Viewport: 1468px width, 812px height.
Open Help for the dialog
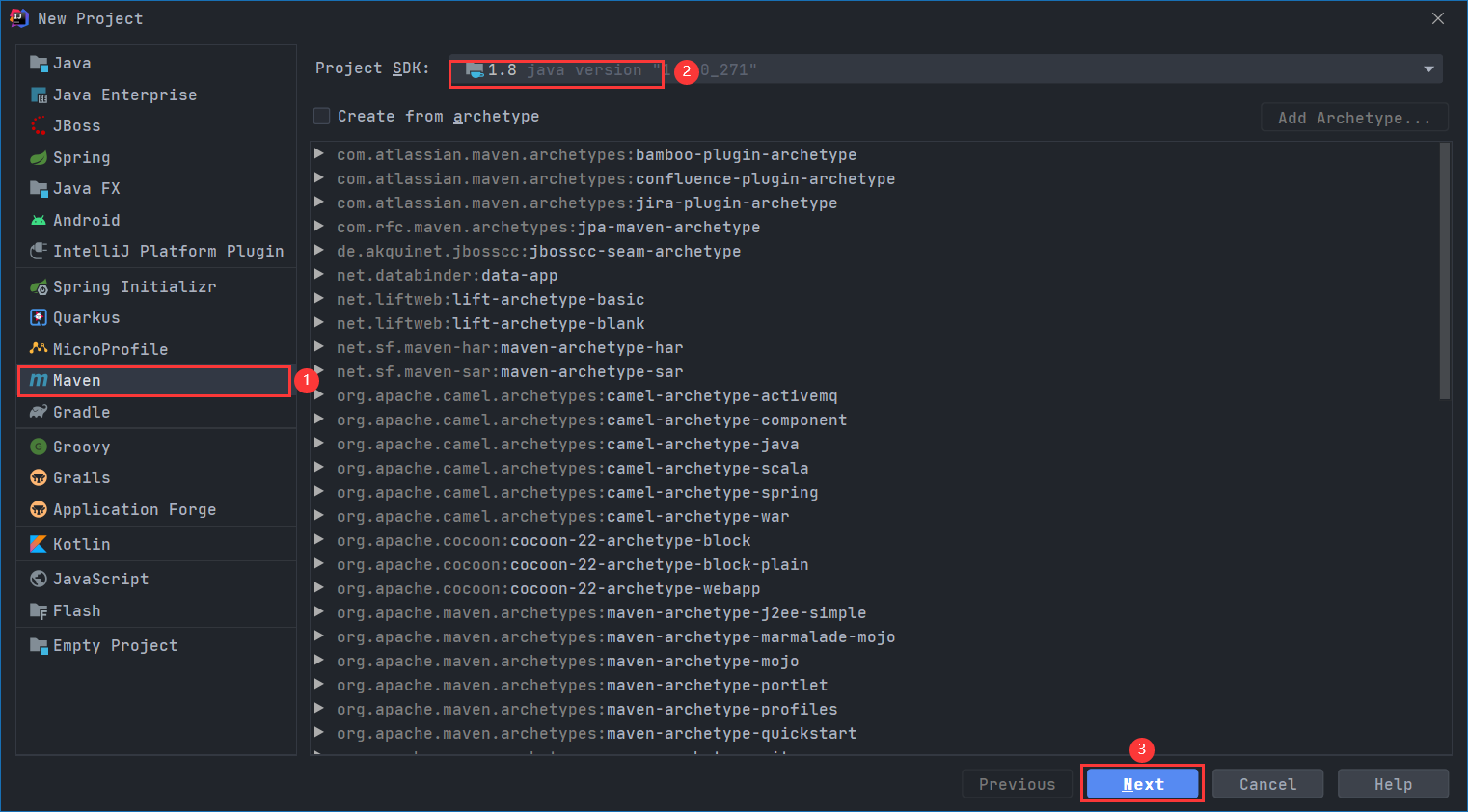pos(1393,784)
